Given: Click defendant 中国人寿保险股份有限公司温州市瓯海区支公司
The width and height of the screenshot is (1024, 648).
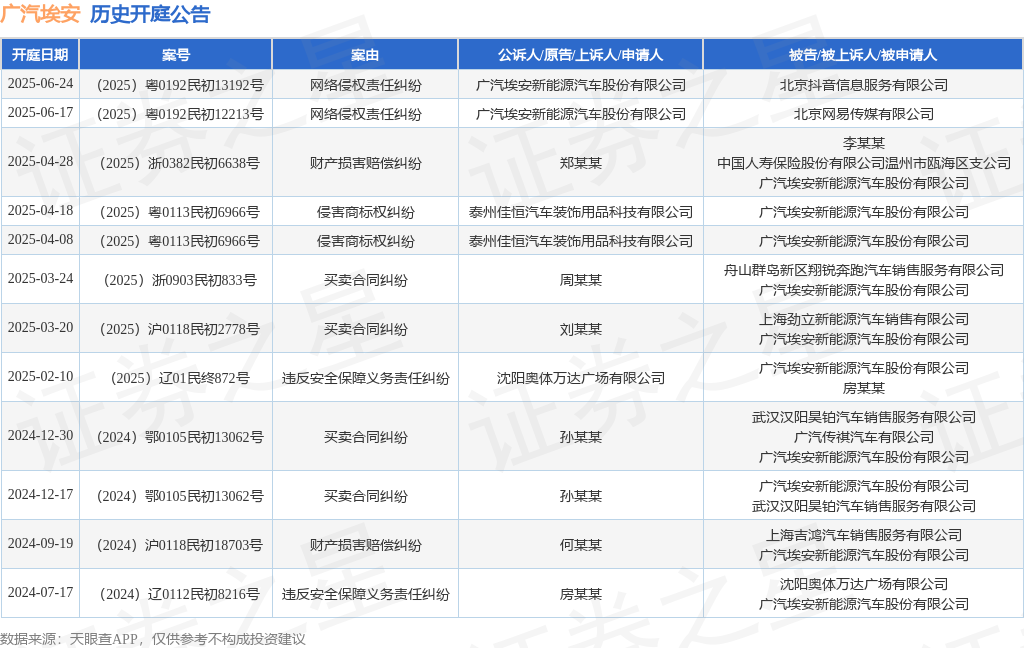Looking at the screenshot, I should 863,163.
